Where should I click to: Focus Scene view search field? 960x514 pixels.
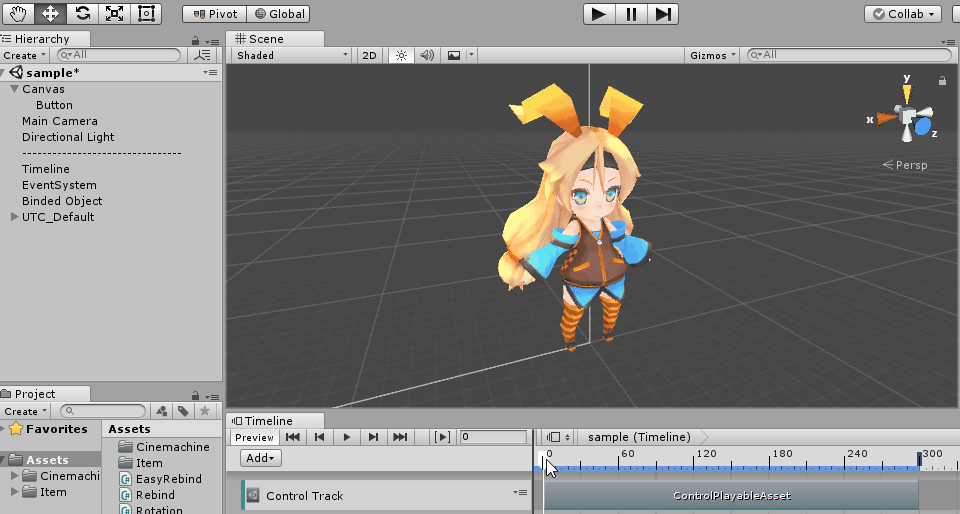pyautogui.click(x=849, y=55)
